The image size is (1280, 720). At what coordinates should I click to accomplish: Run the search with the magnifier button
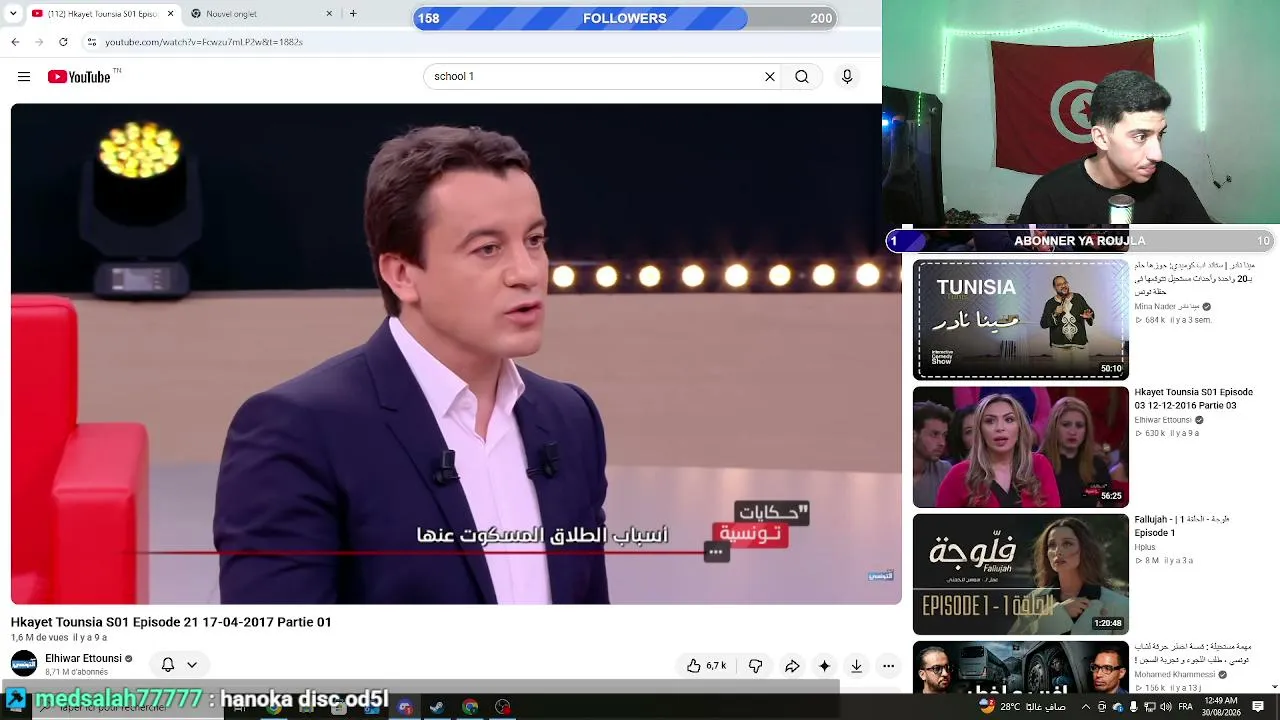click(x=802, y=77)
